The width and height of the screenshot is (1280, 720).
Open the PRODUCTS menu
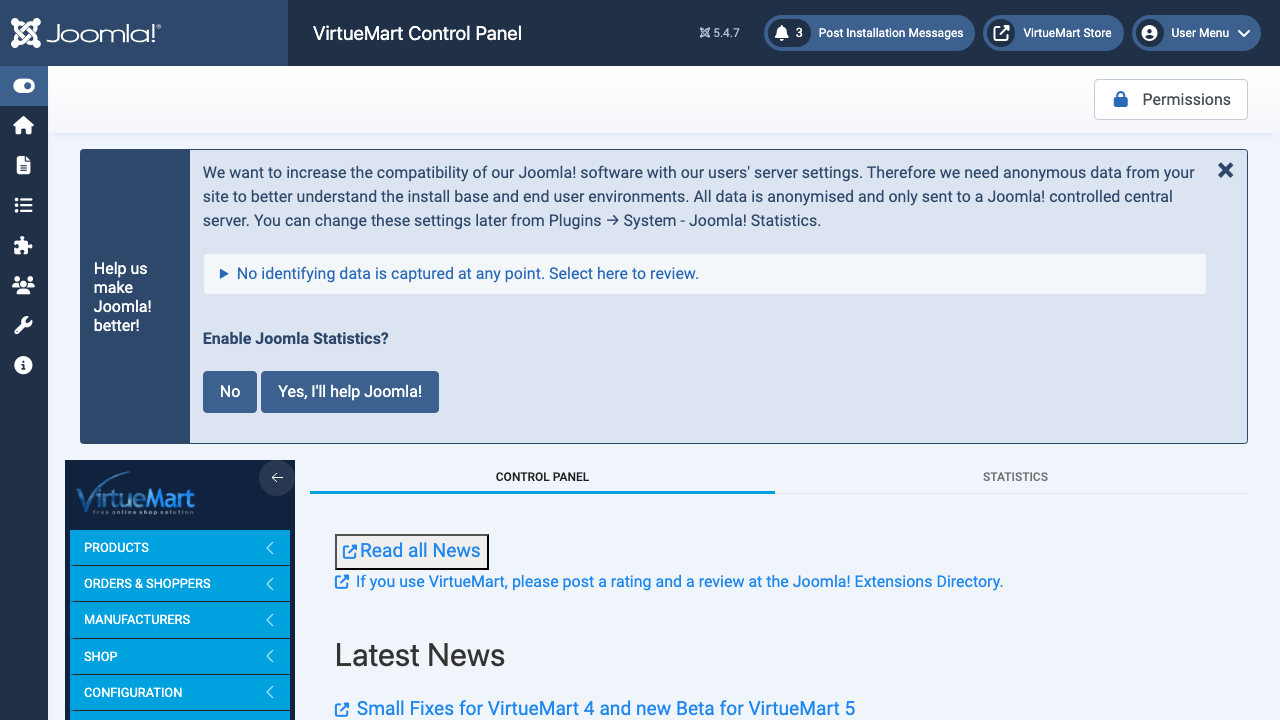coord(180,548)
